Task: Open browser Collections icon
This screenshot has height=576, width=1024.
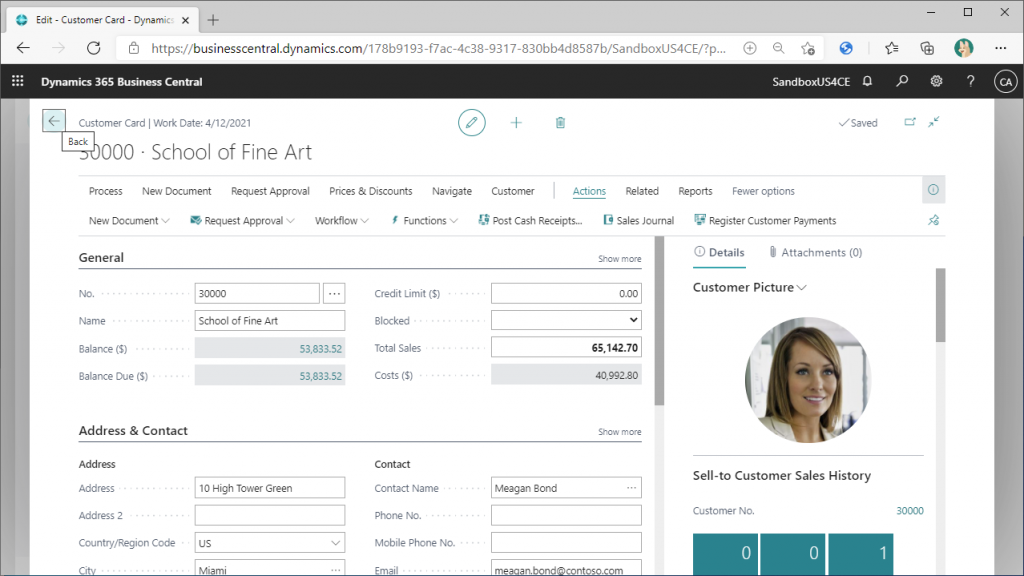Action: 927,48
